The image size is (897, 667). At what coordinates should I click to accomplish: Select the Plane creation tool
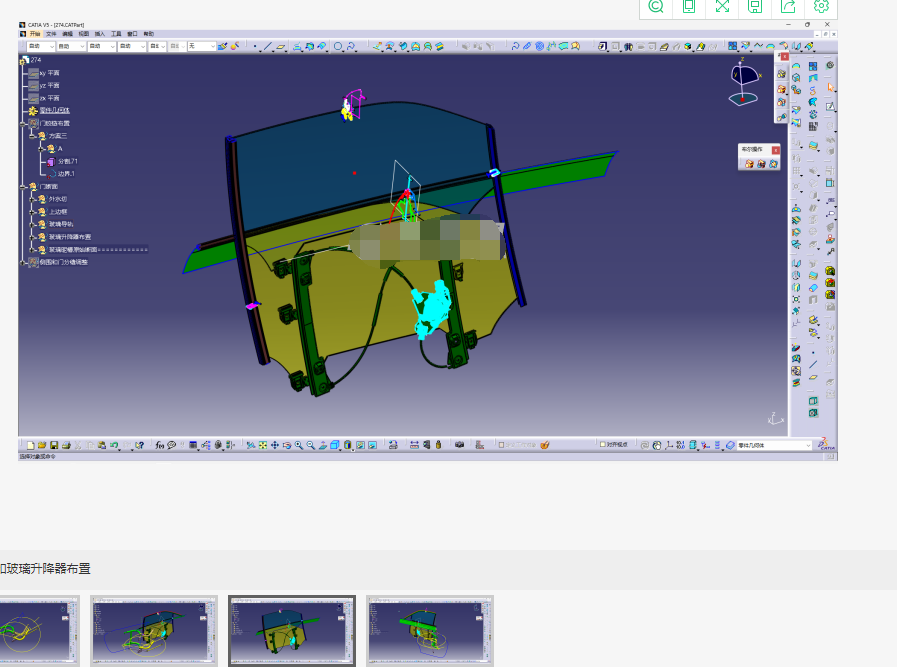tap(280, 46)
